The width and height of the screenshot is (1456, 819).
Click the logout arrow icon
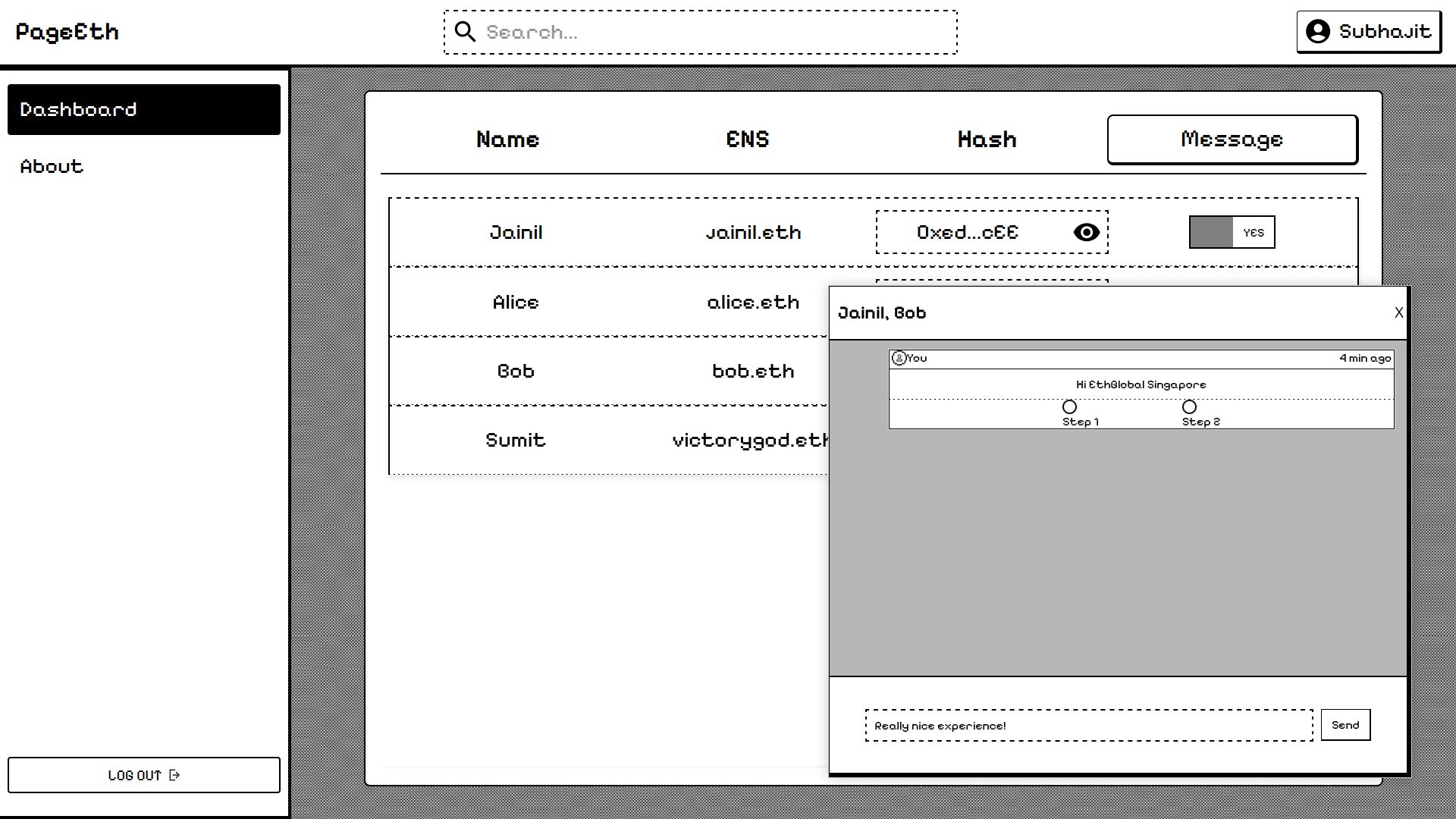point(174,775)
